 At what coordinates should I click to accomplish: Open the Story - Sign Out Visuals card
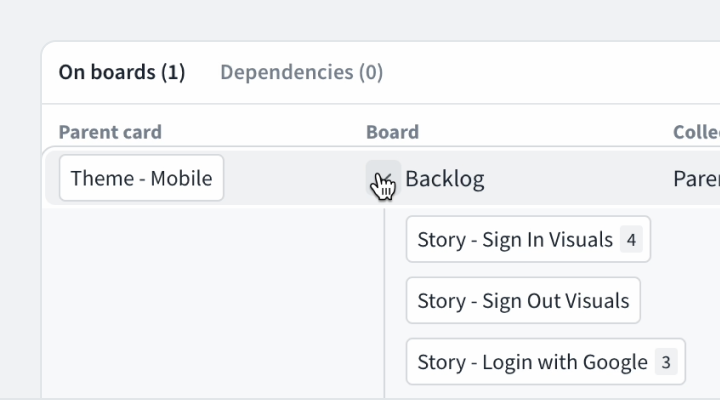(523, 301)
